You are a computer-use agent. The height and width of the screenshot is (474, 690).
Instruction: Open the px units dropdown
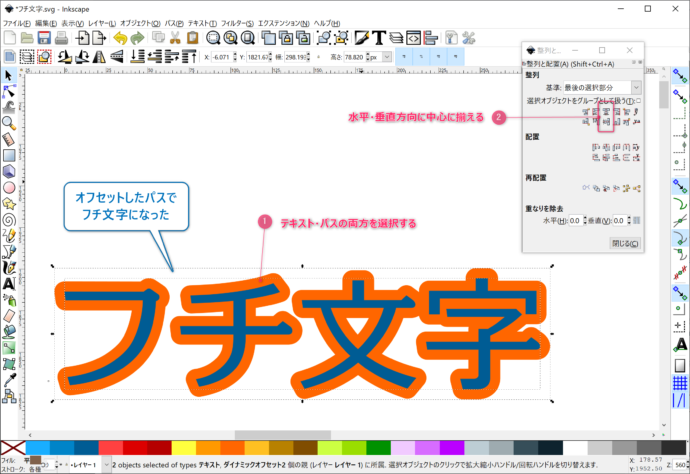(x=387, y=57)
